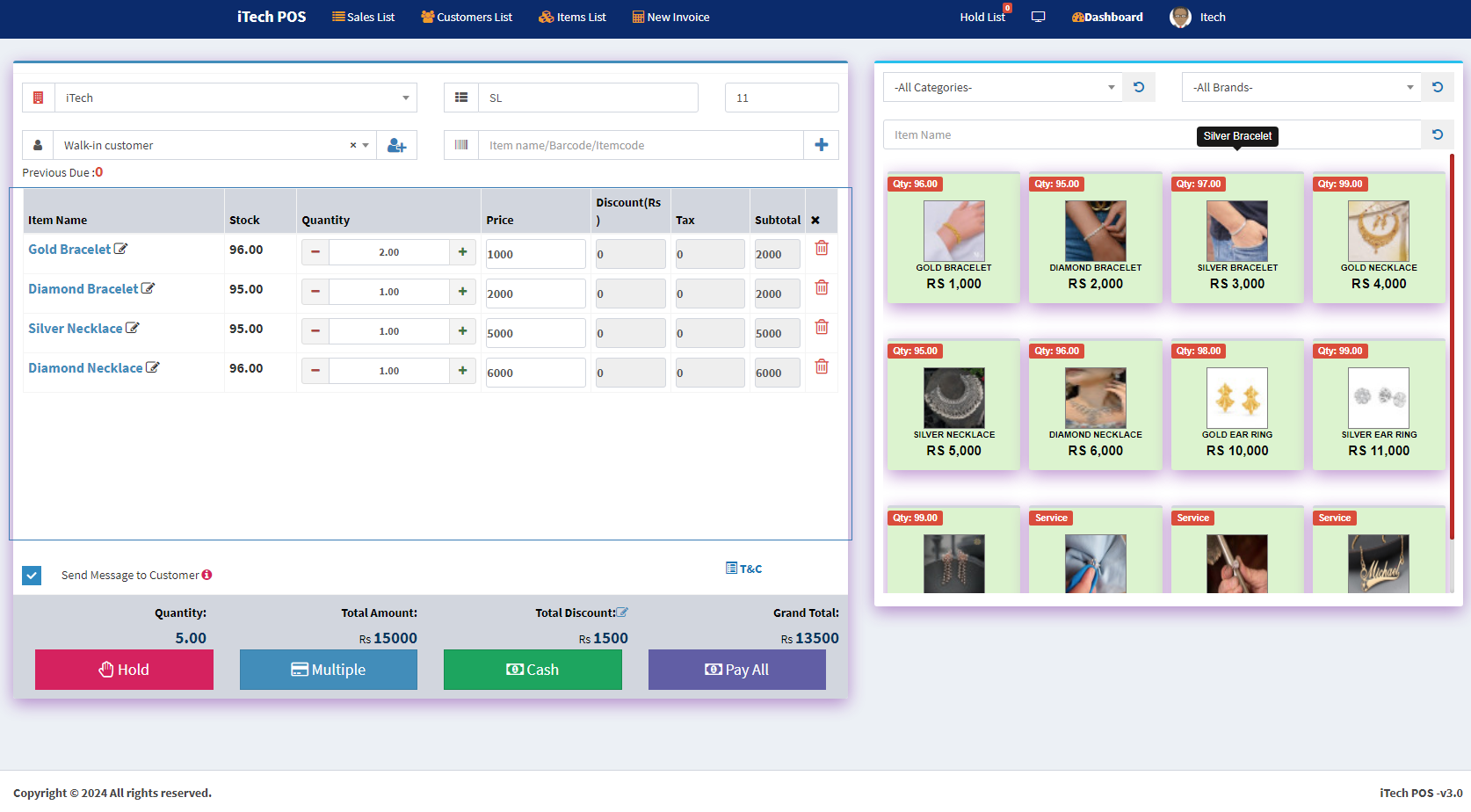Screen dimensions: 1471x812
Task: Click info icon beside Send Message to Customer
Action: point(207,576)
